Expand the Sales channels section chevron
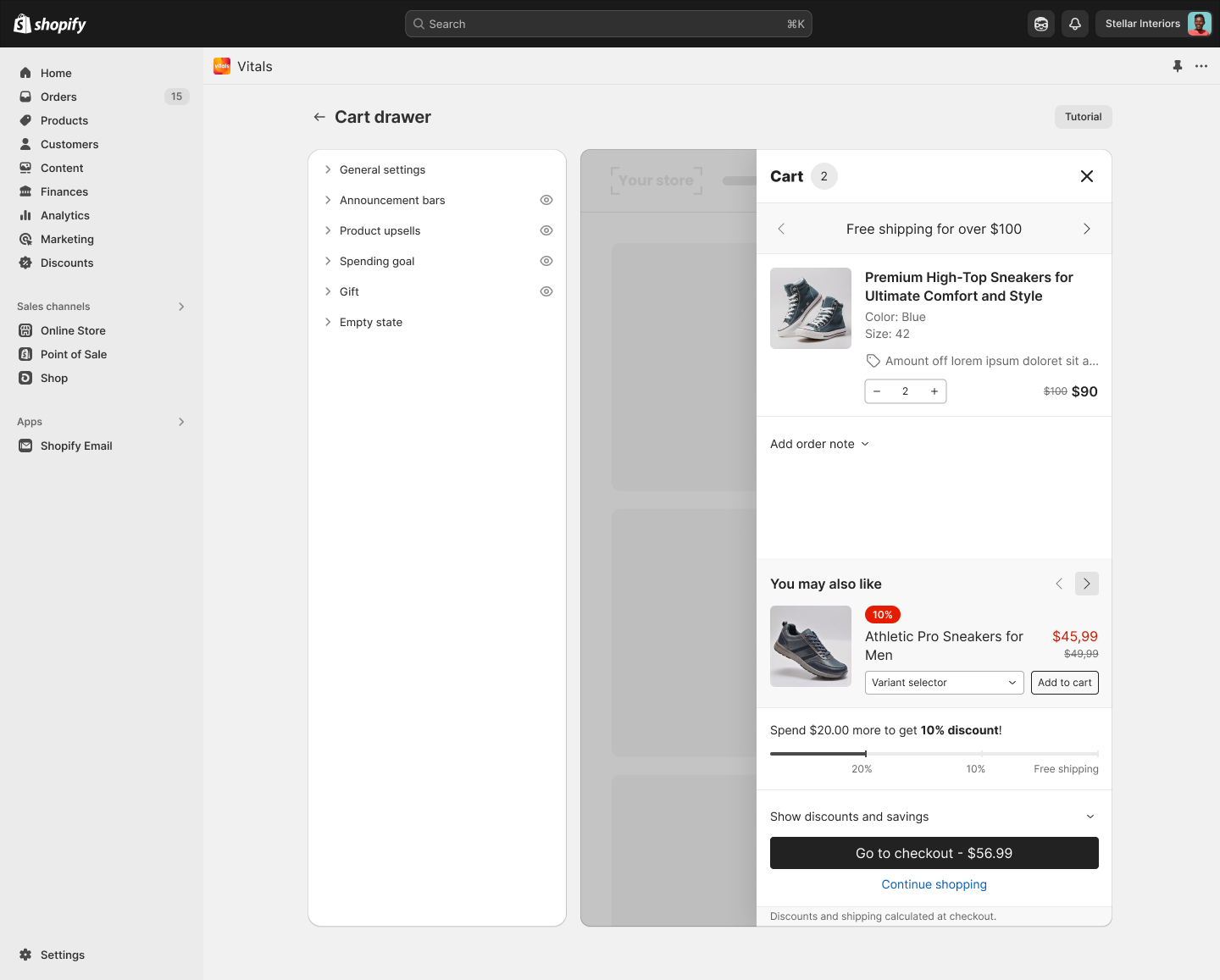1220x980 pixels. pos(181,307)
